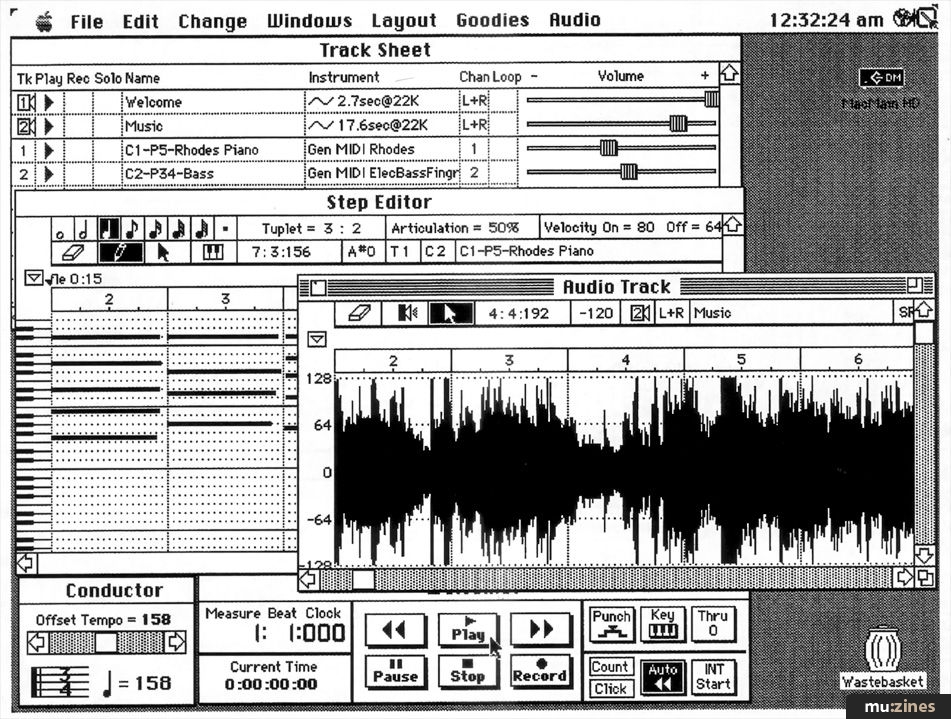Select the eraser tool in Step Editor
951x719 pixels.
click(x=75, y=252)
